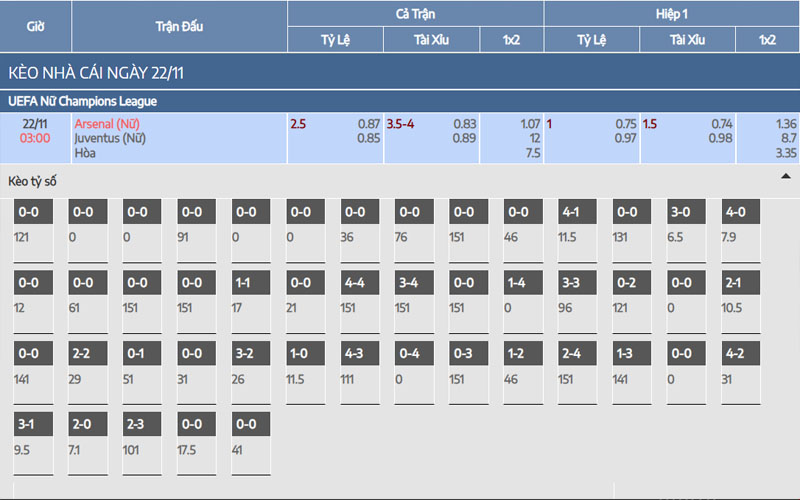Choose first-half Tài Xỉu odds 0.74
800x500 pixels.
pyautogui.click(x=720, y=123)
